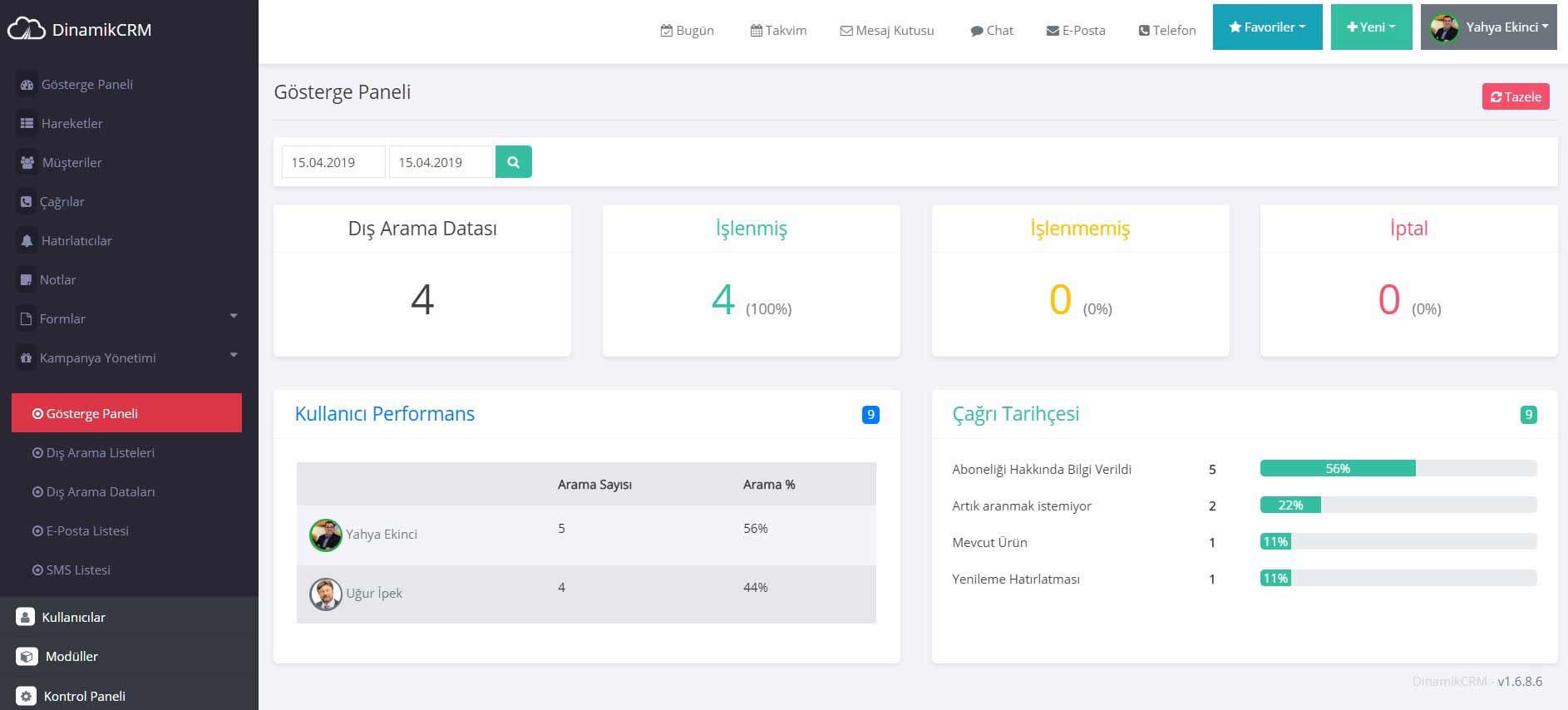
Task: Click the Kullanıcılar user icon
Action: point(26,617)
